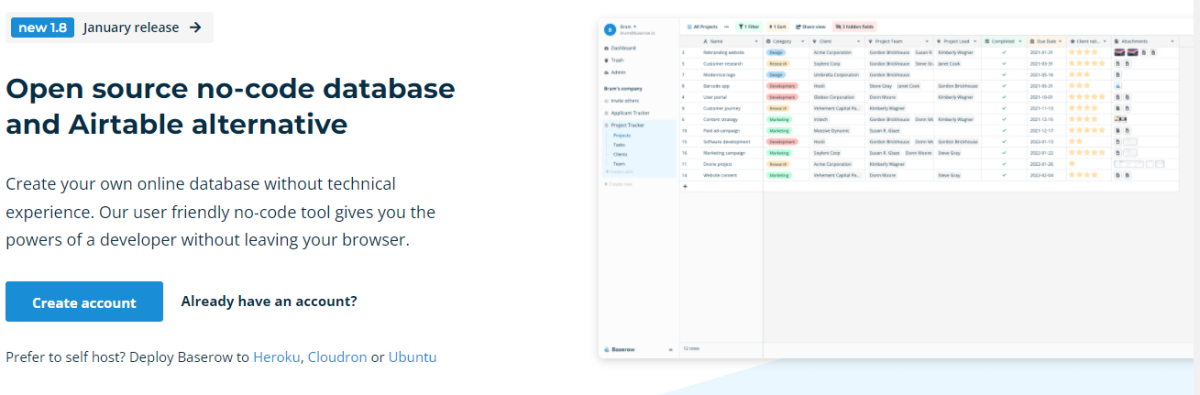Toggle Completed checkmark for Customer research row

(1004, 63)
